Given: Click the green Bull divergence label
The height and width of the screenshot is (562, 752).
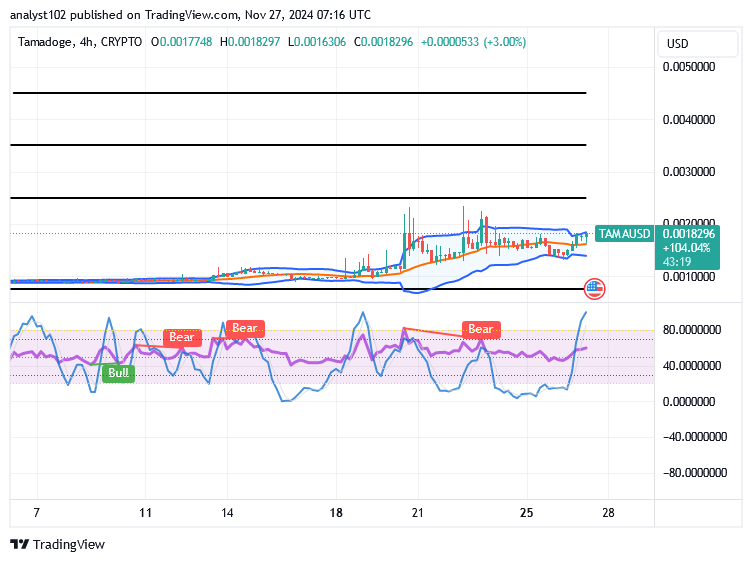Looking at the screenshot, I should click(x=118, y=373).
